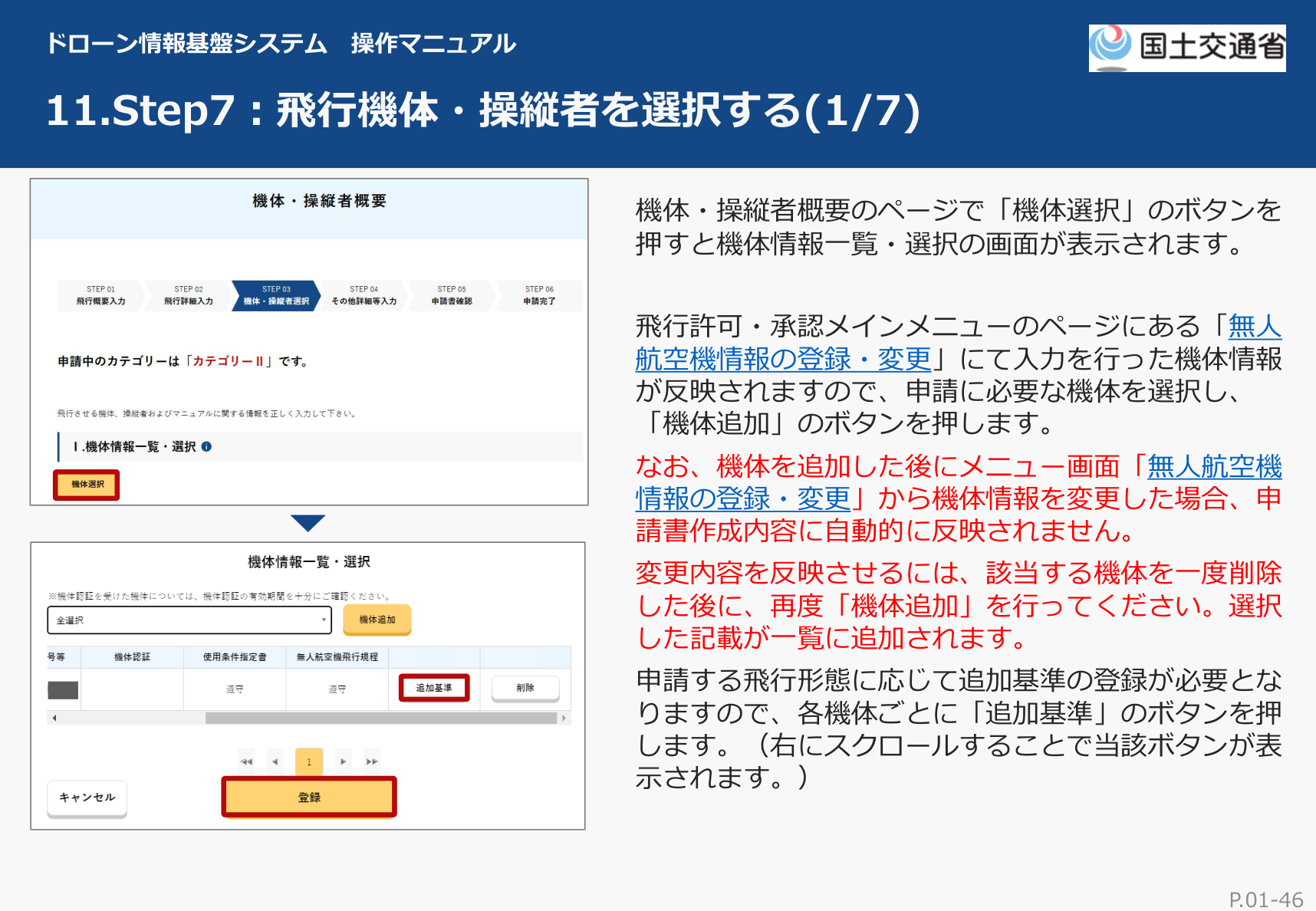The width and height of the screenshot is (1316, 911).
Task: Go to the next page arrow
Action: click(343, 761)
